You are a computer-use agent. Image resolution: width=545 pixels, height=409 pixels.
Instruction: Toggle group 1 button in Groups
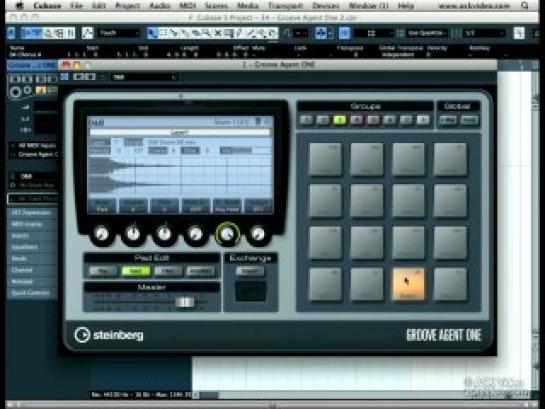click(x=306, y=120)
